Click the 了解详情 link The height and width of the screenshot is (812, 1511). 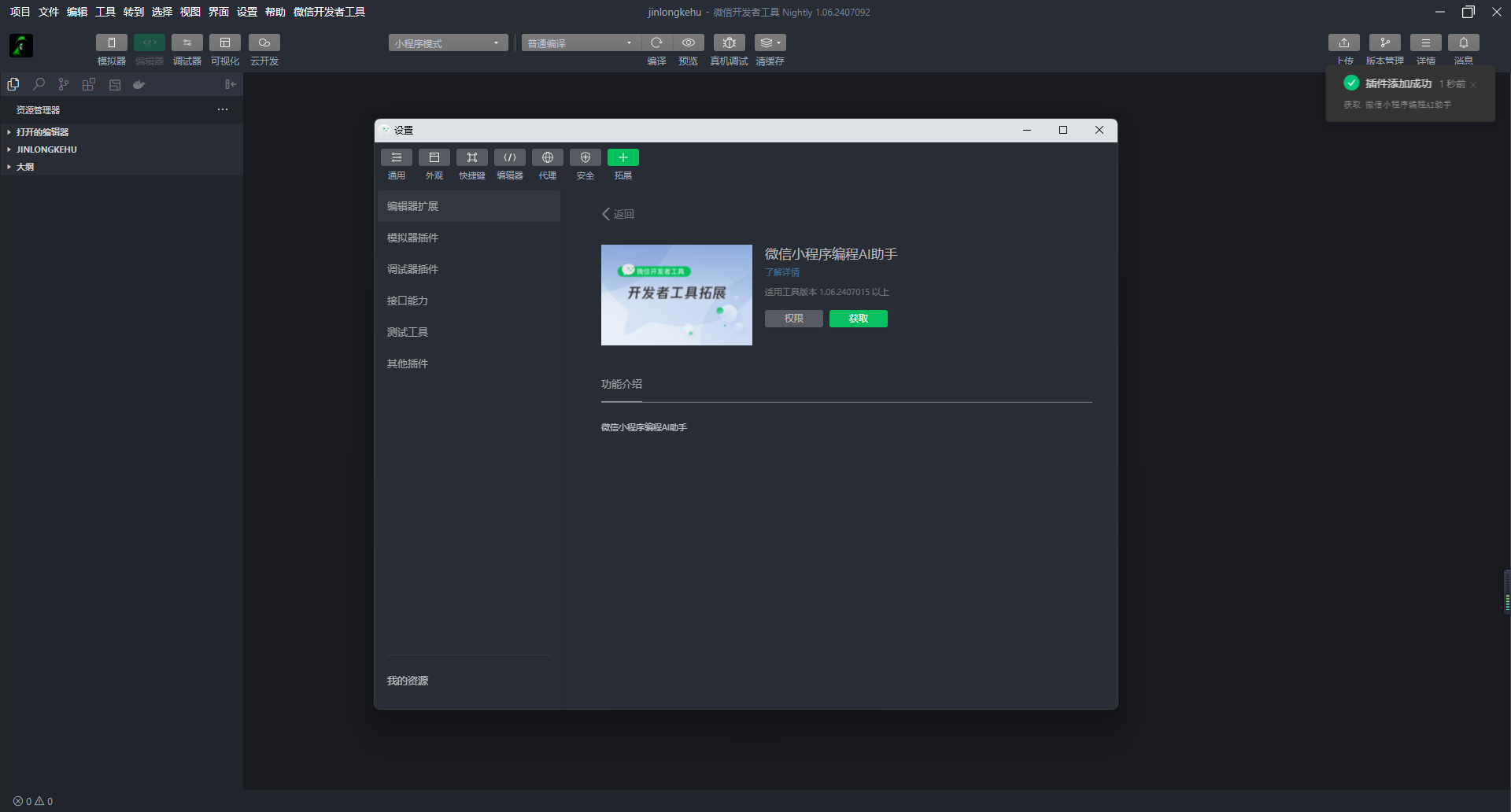[782, 272]
